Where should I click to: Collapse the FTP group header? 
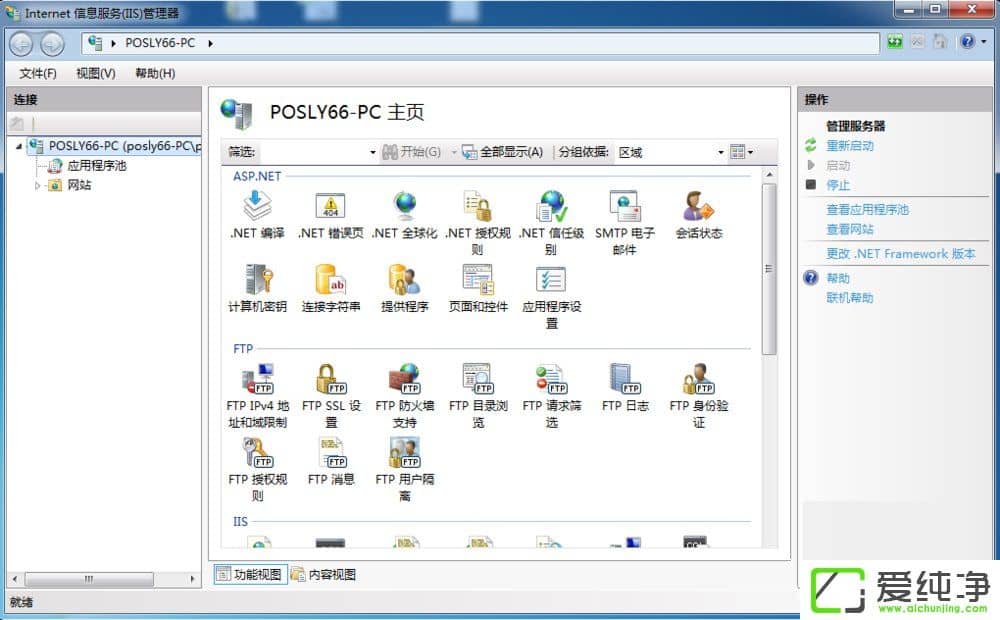pyautogui.click(x=243, y=349)
